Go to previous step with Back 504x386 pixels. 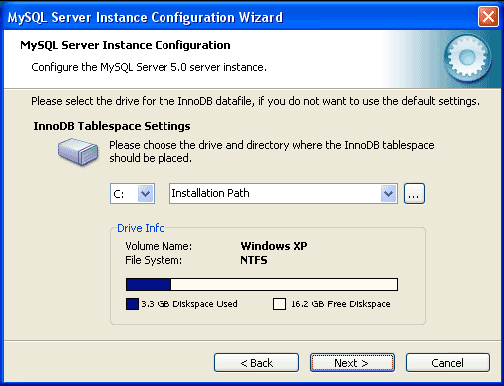256,363
